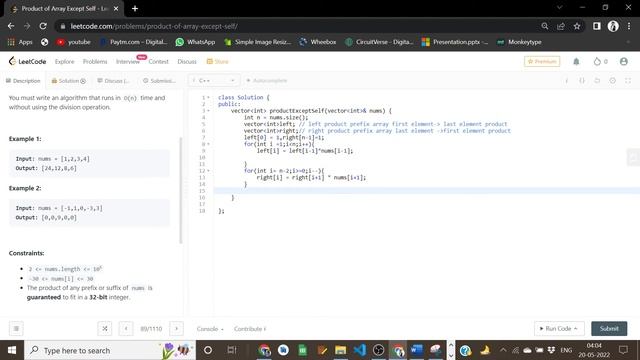The image size is (640, 360).
Task: Open the C++ language dropdown
Action: (213, 80)
